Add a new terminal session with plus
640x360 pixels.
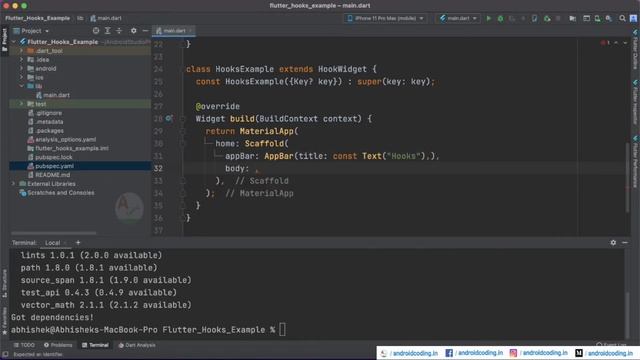tap(78, 242)
